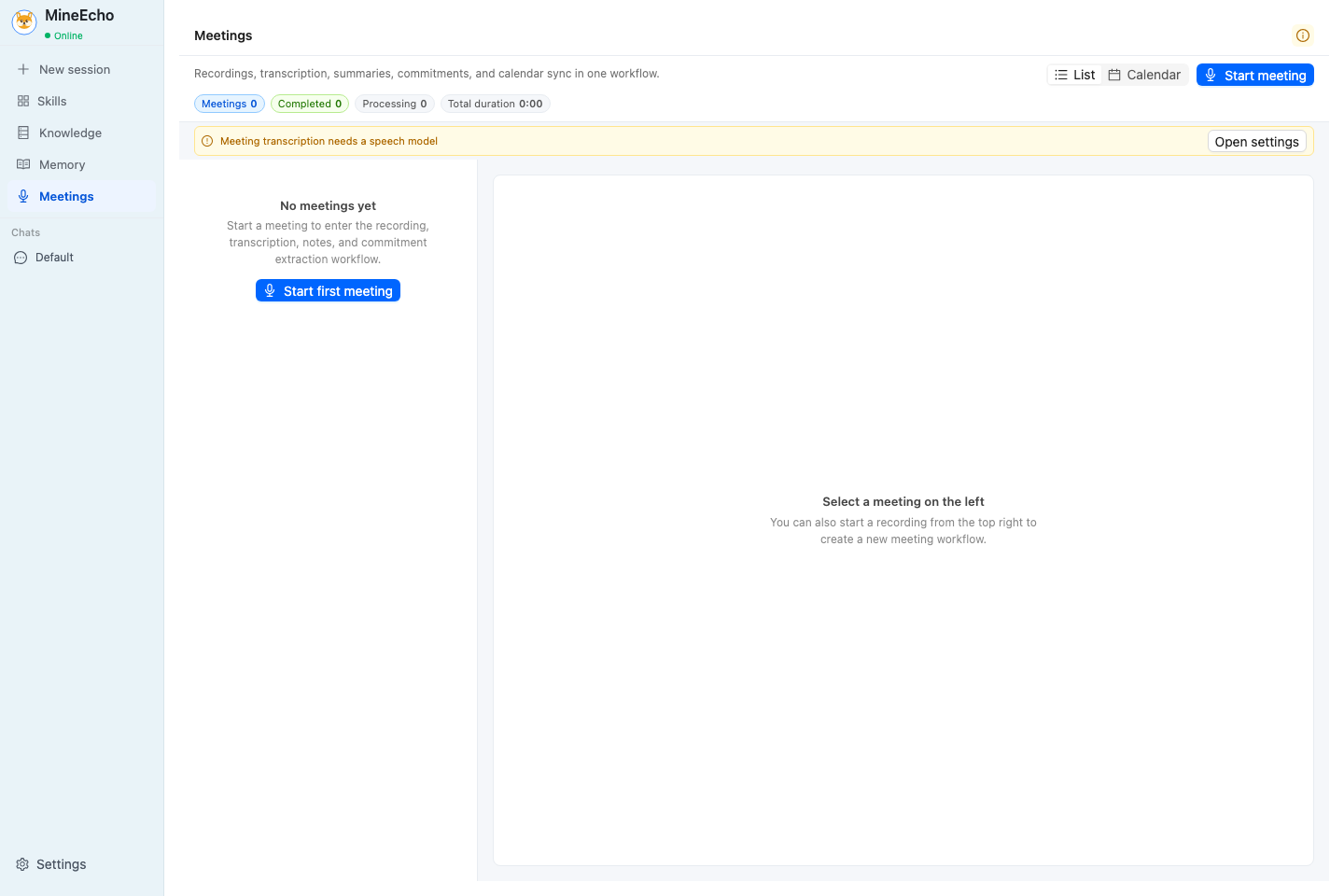Click the orange info icon in the page header
Image resolution: width=1344 pixels, height=896 pixels.
pos(1303,35)
